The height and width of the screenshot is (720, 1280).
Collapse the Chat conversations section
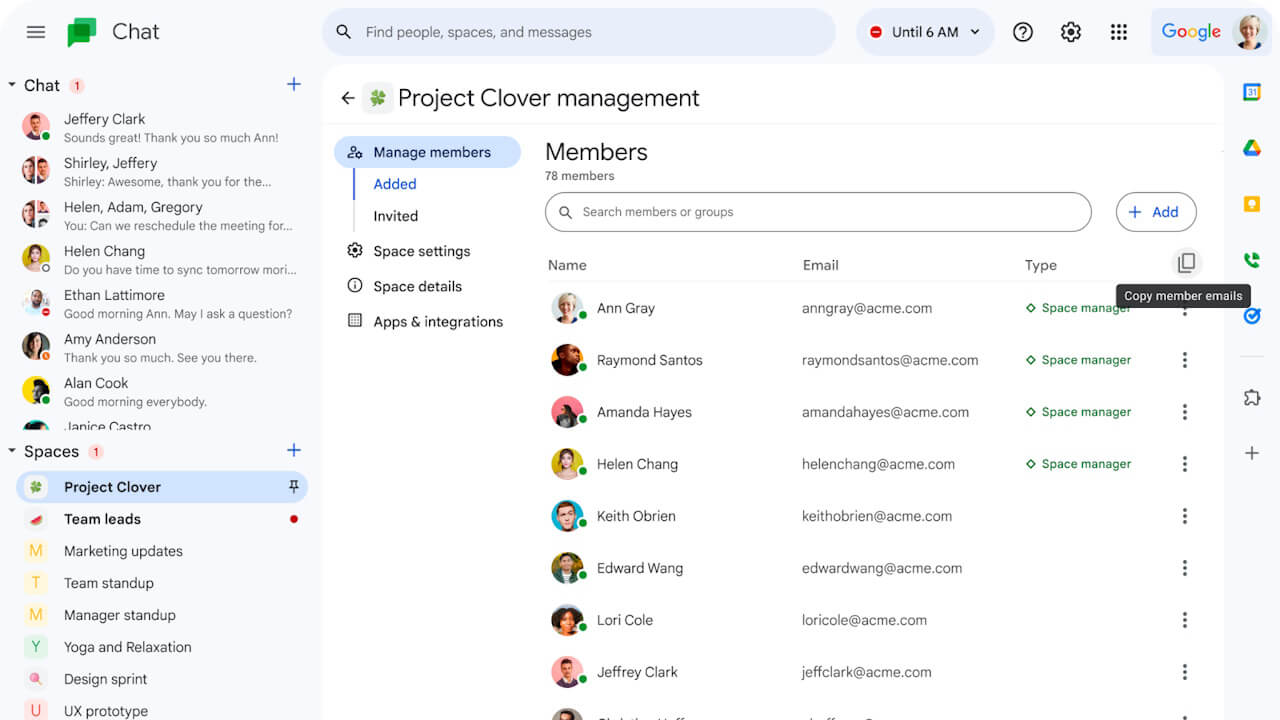[12, 85]
